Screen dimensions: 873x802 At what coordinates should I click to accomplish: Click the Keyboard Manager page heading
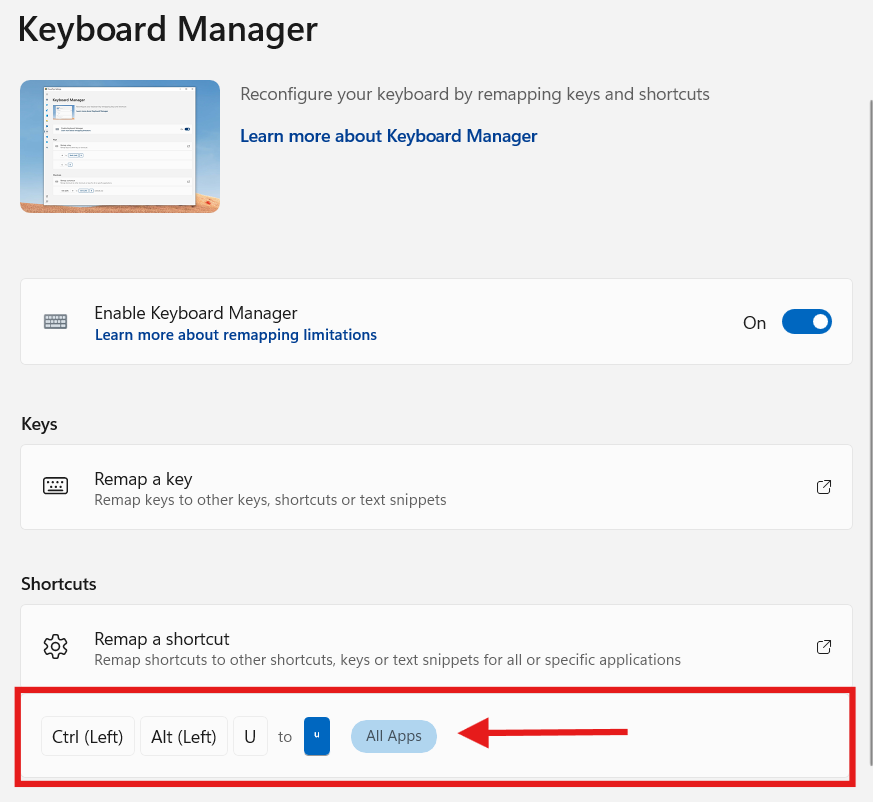(x=168, y=30)
